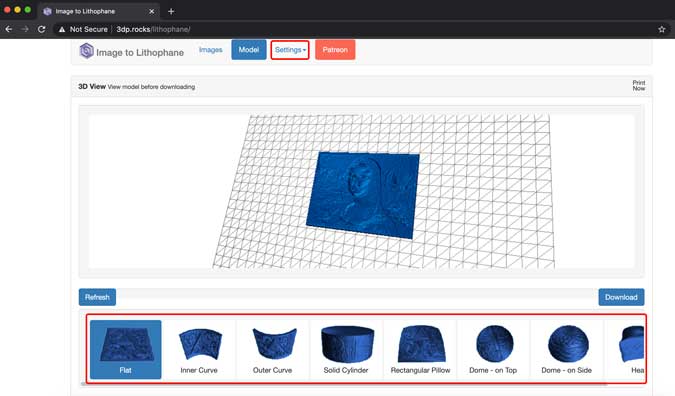Viewport: 675px width, 396px height.
Task: Reload the page with browser refresh icon
Action: 41,29
